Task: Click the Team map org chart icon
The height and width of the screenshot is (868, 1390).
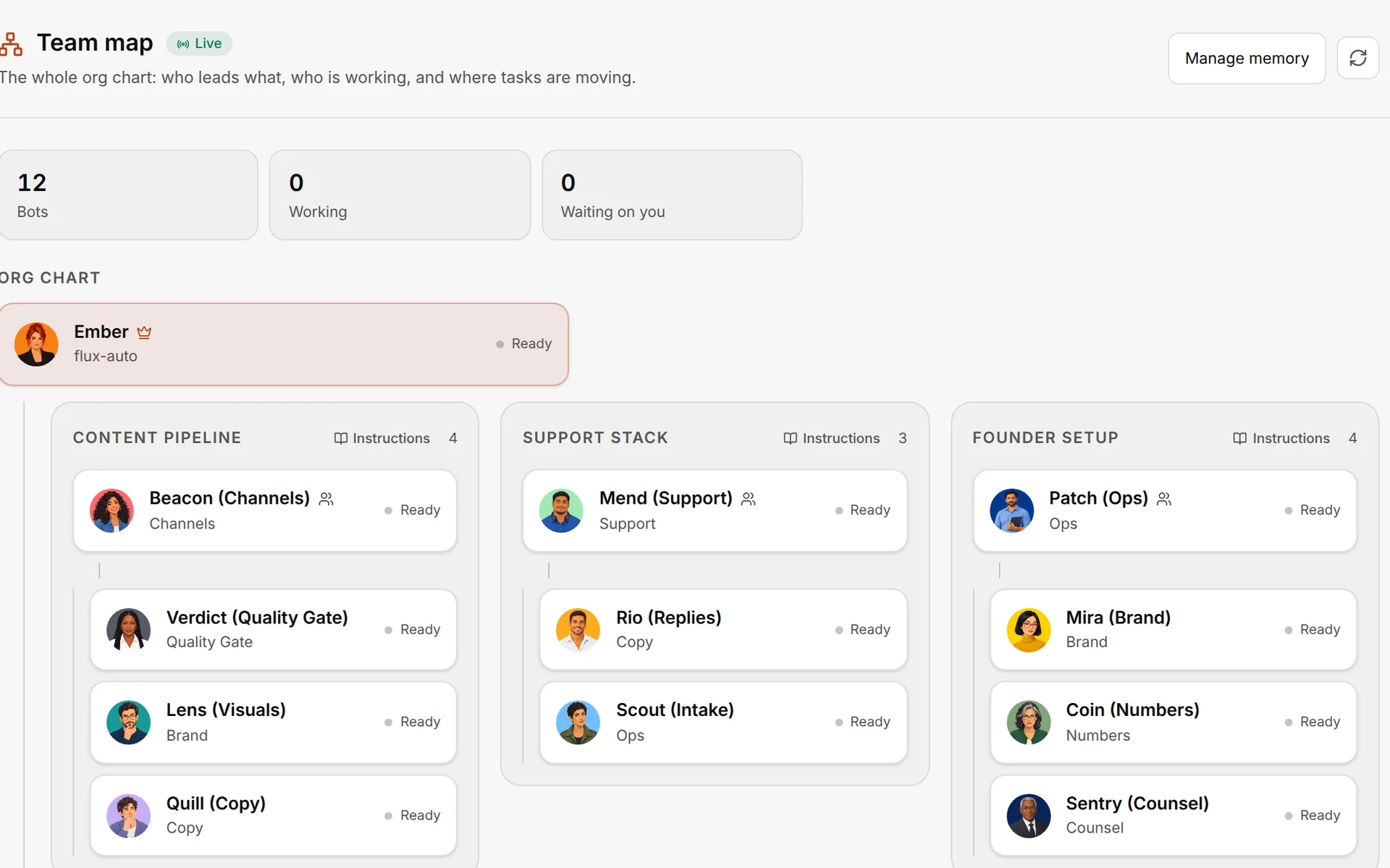Action: (11, 43)
